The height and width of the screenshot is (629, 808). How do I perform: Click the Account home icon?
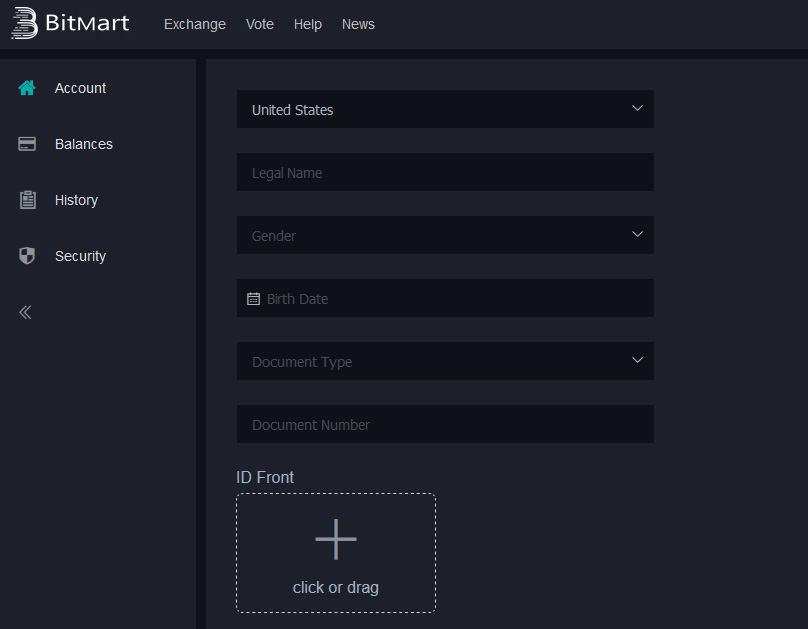click(27, 88)
